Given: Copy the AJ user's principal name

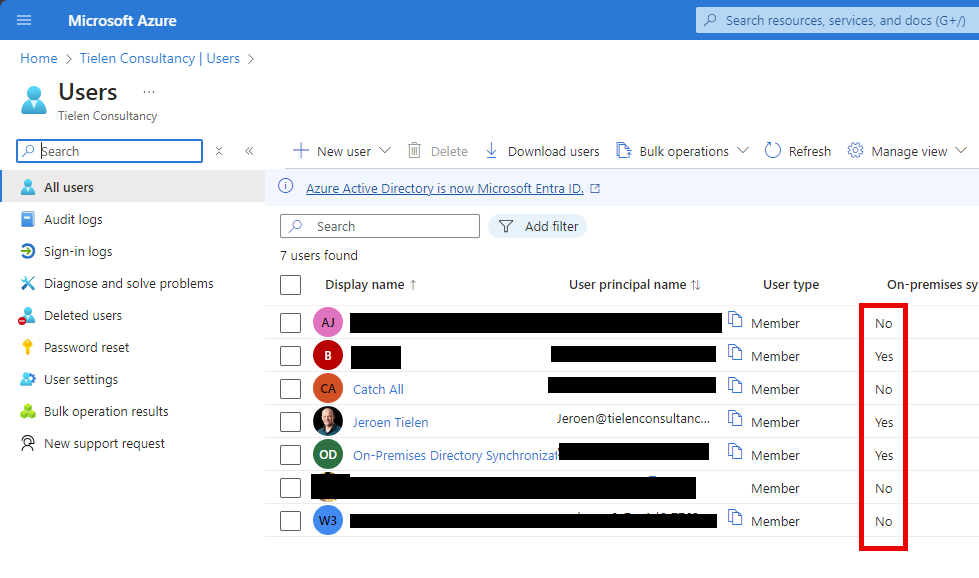Looking at the screenshot, I should pyautogui.click(x=735, y=320).
